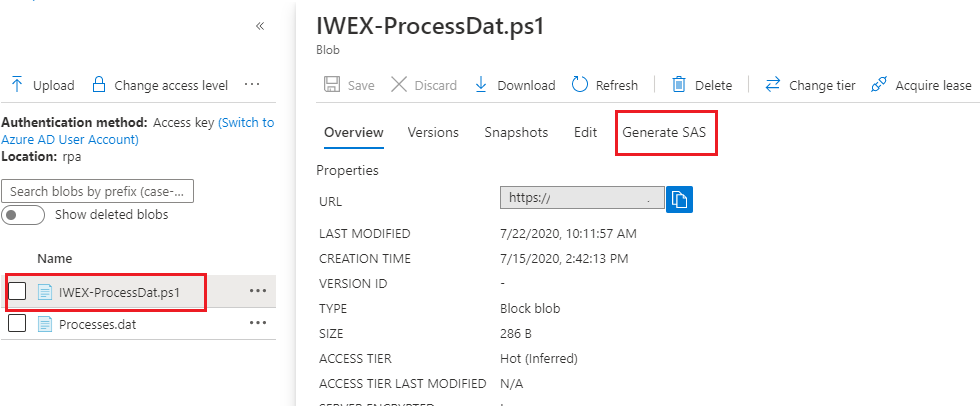Delete the blob with trash icon
The height and width of the screenshot is (406, 980).
coord(679,85)
